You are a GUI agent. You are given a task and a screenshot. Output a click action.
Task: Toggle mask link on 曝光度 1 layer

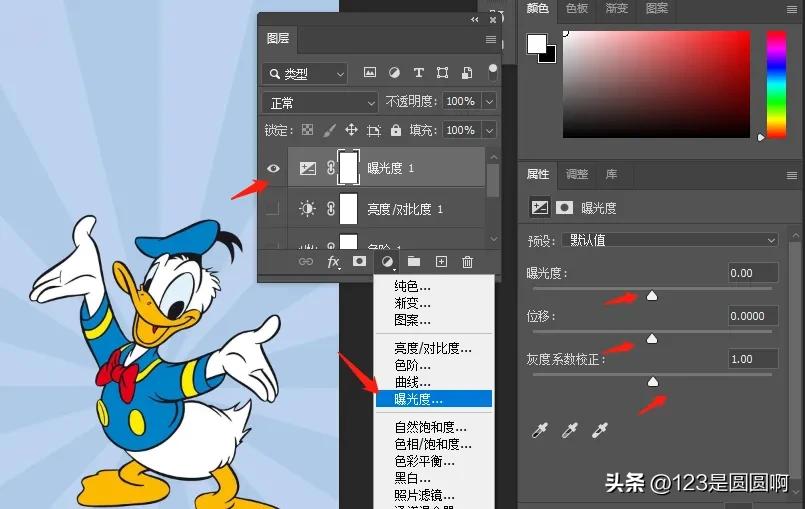(331, 168)
